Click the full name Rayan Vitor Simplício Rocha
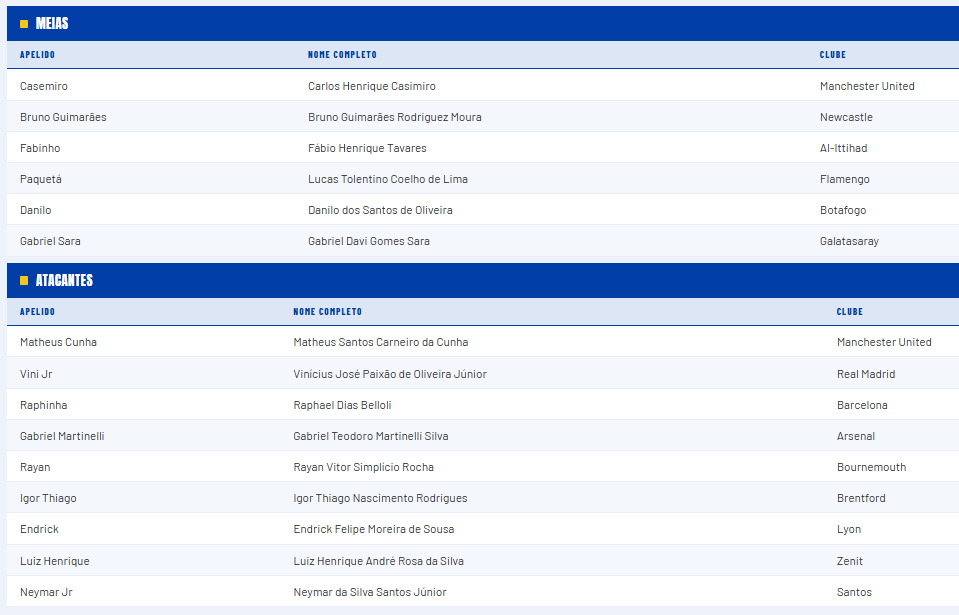Viewport: 959px width, 615px height. pyautogui.click(x=363, y=468)
